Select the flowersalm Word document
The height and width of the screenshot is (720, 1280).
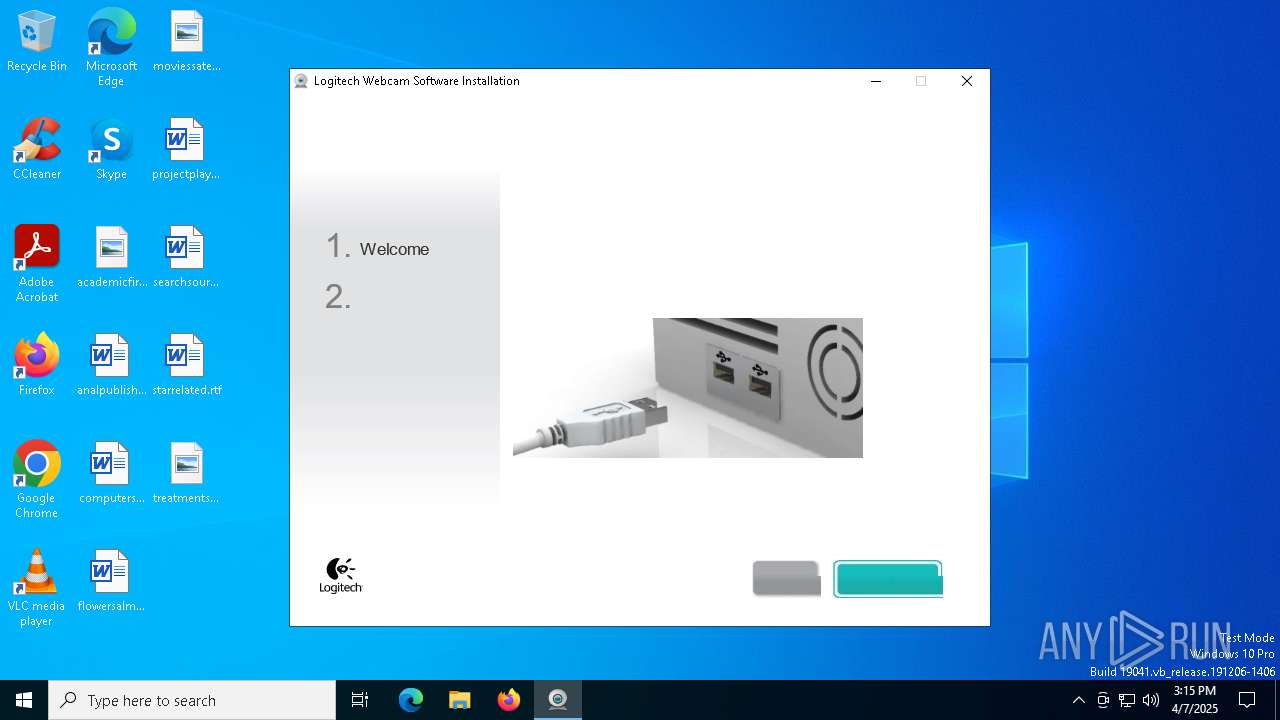coord(111,581)
